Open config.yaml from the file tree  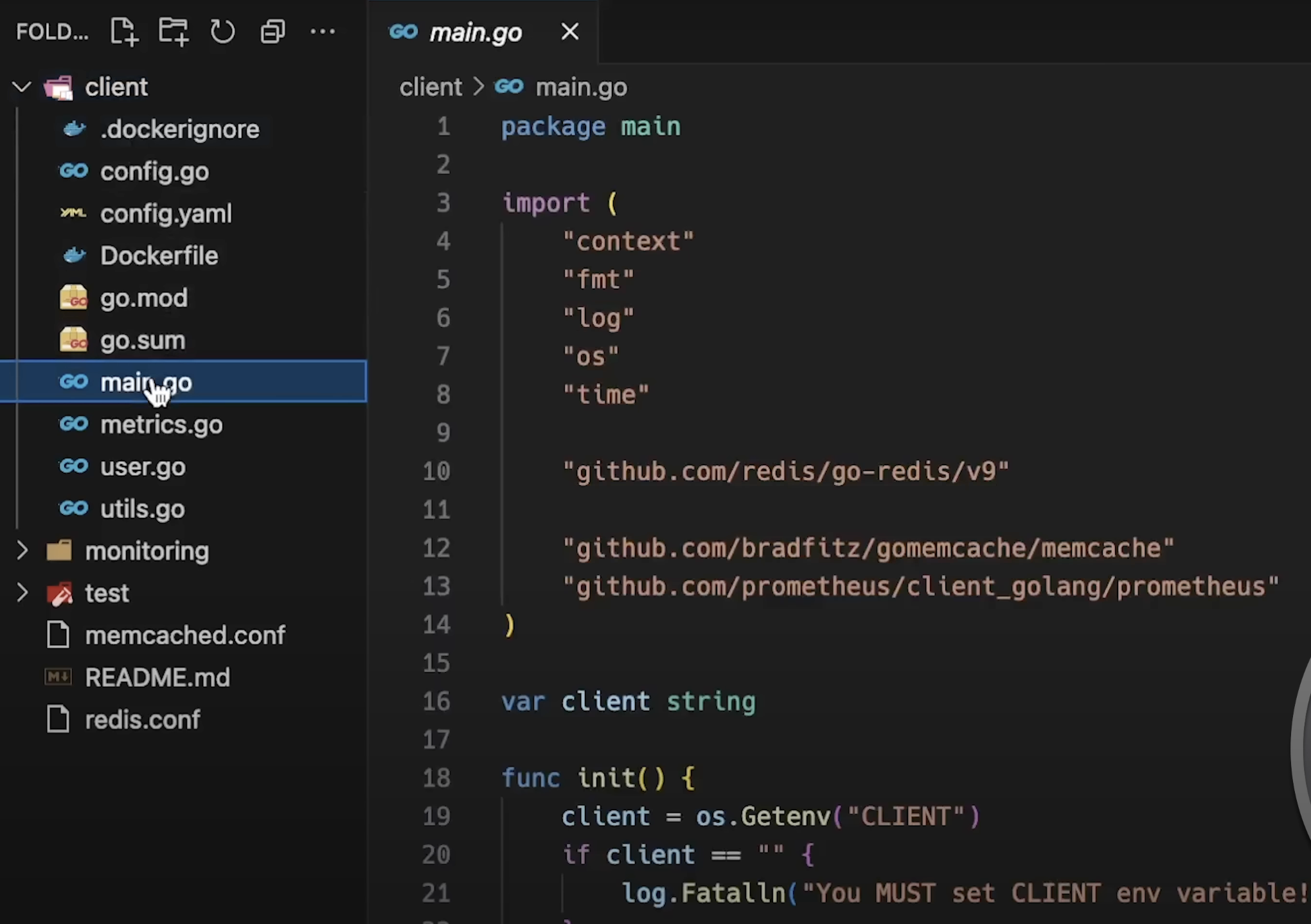pyautogui.click(x=166, y=213)
